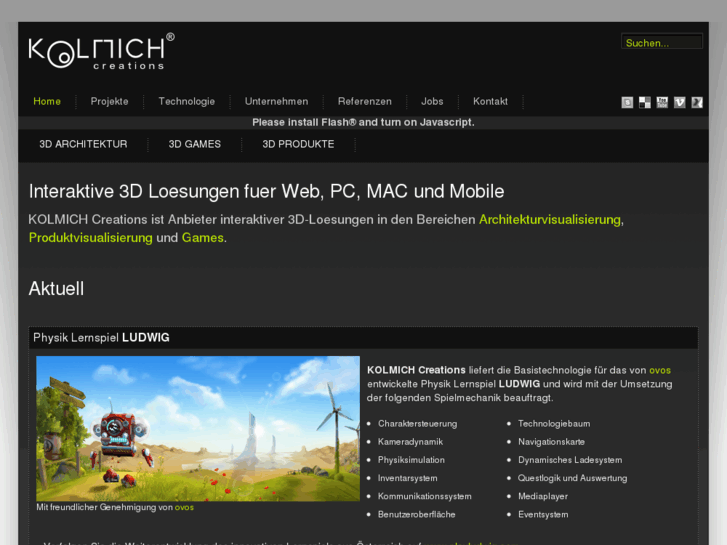The height and width of the screenshot is (545, 727).
Task: Click the 'Kommunikationssystem' list item
Action: coord(425,496)
